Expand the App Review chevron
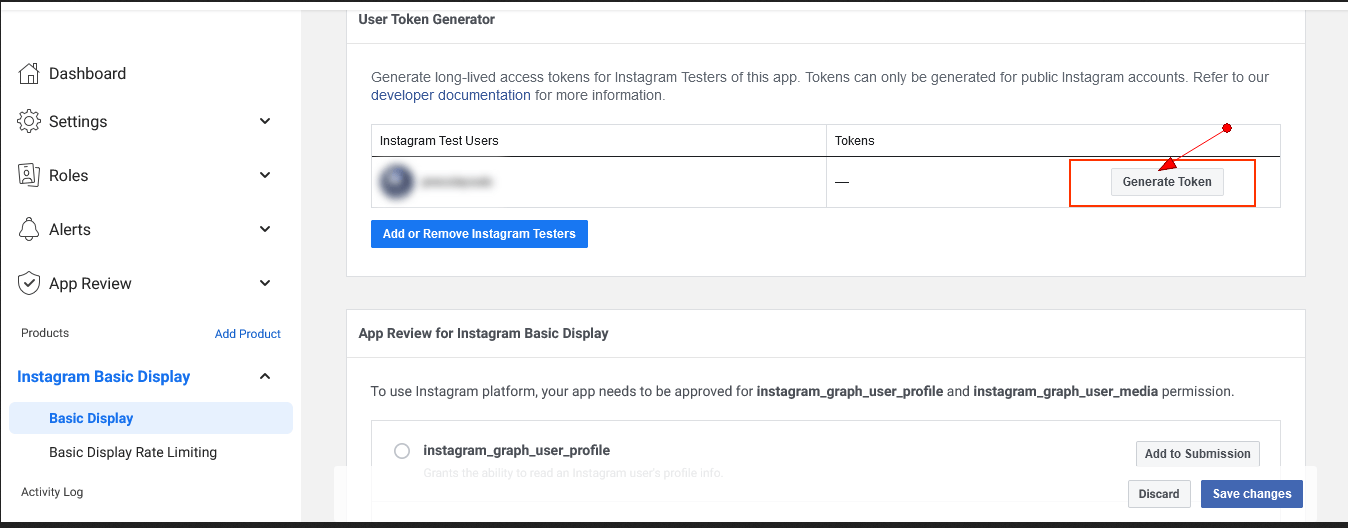 click(x=265, y=283)
